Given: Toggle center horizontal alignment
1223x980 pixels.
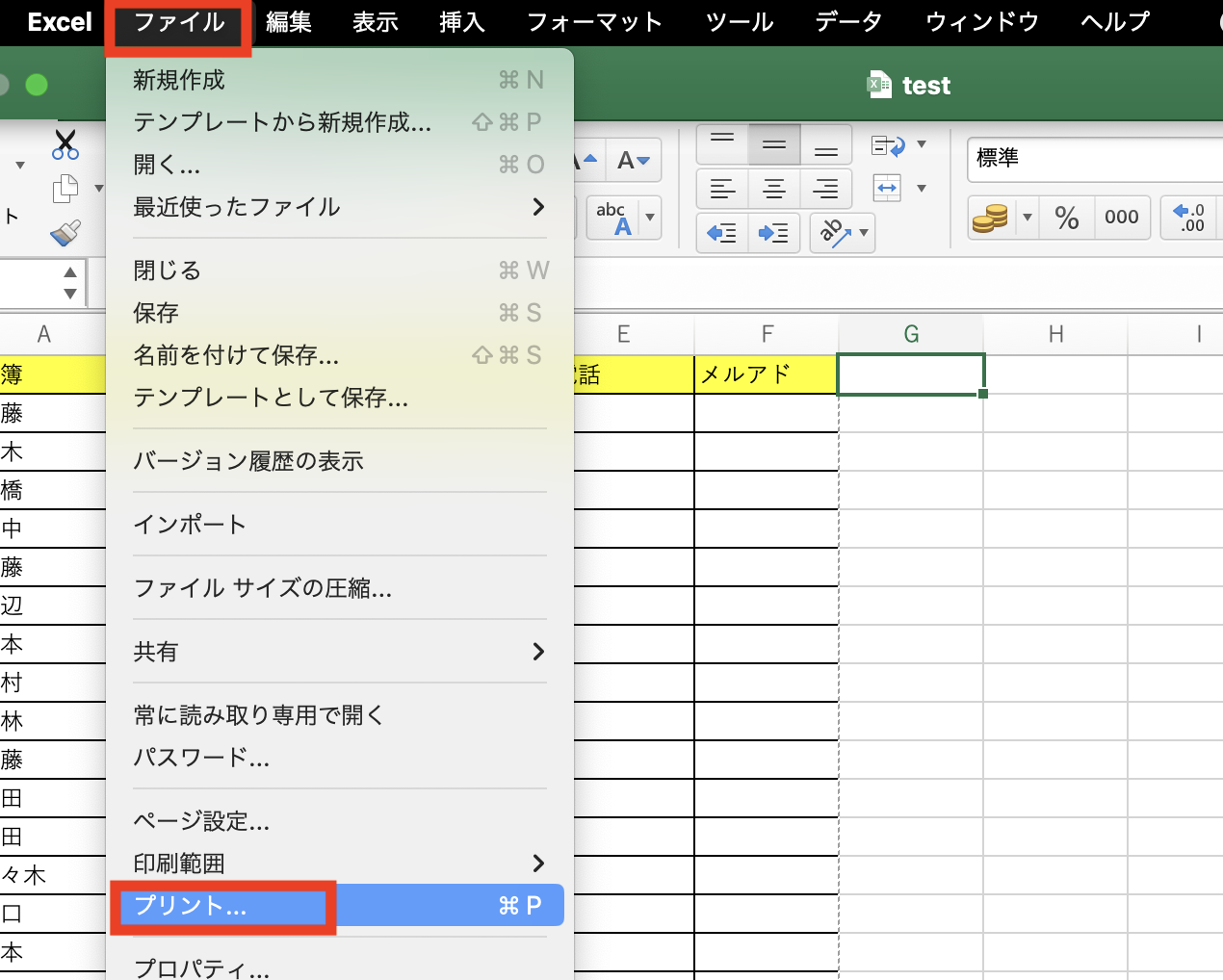Looking at the screenshot, I should click(x=774, y=188).
